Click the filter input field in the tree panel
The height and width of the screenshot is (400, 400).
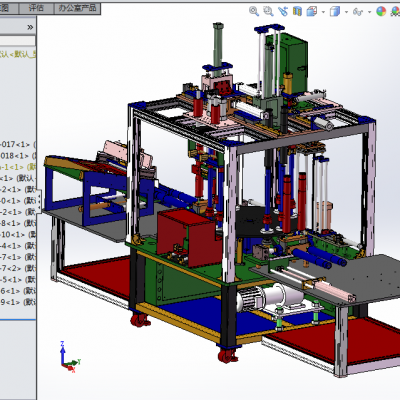coord(17,41)
